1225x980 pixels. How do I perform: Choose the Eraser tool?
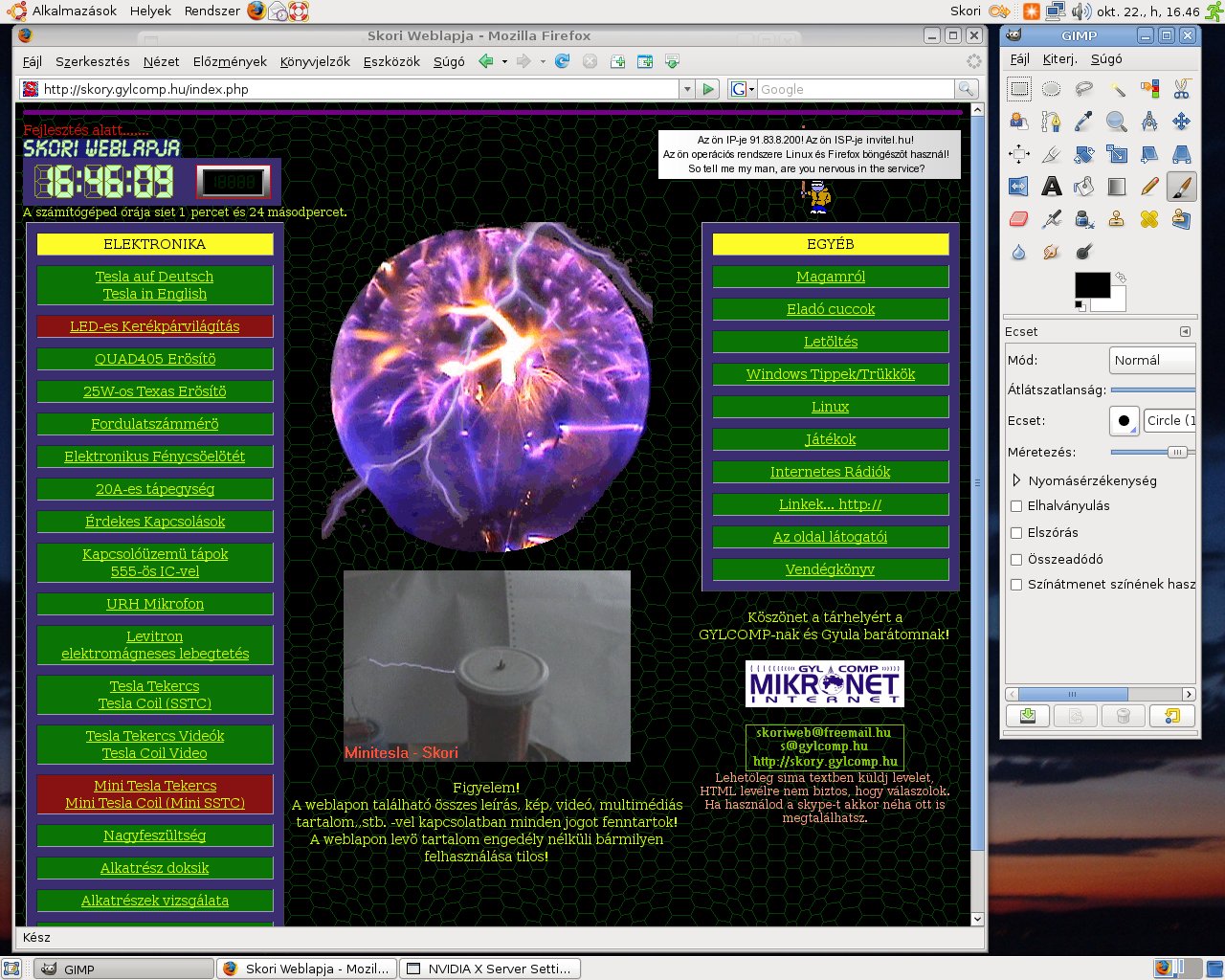[1019, 219]
